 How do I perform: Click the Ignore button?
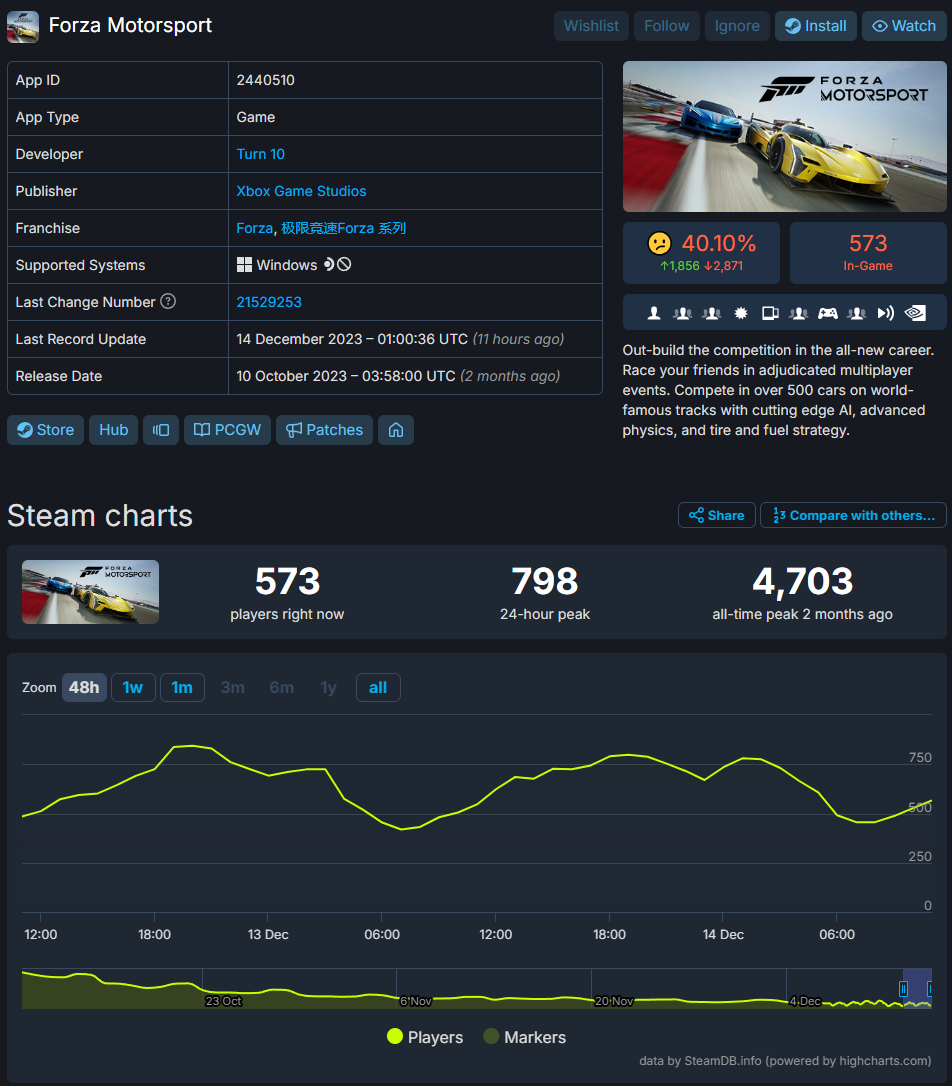coord(737,26)
